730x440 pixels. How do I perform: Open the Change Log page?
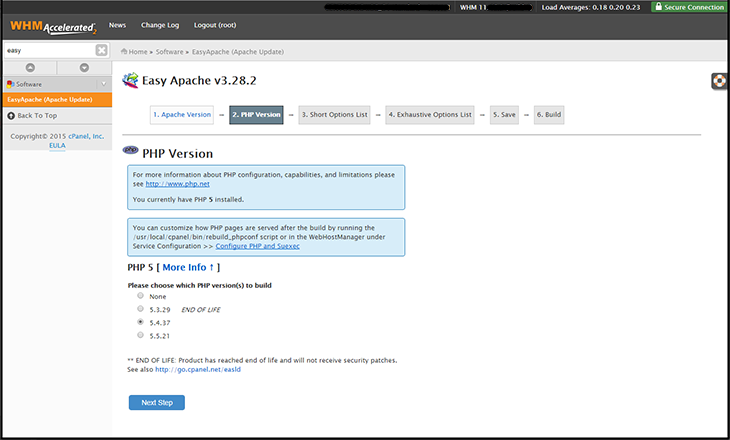tap(160, 25)
